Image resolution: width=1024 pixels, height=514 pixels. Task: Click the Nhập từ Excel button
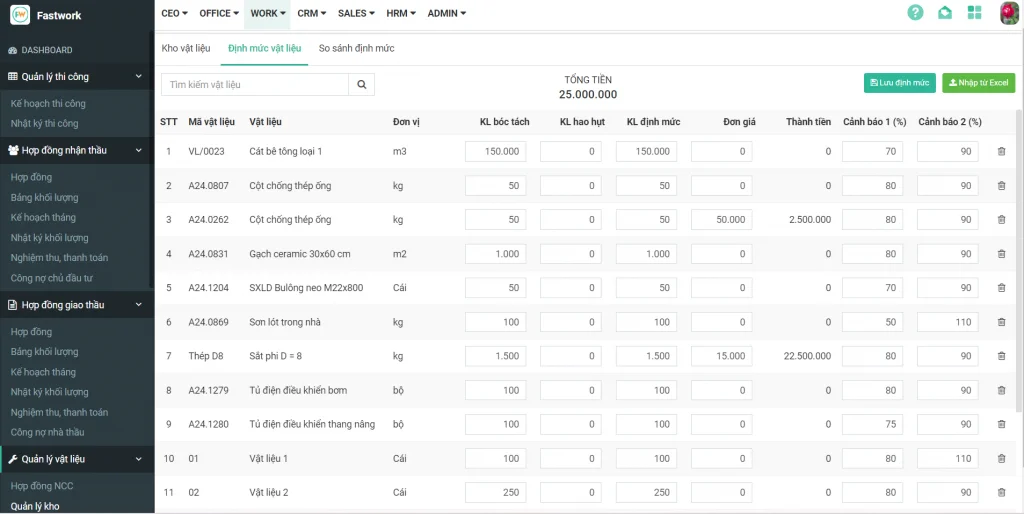(x=978, y=83)
